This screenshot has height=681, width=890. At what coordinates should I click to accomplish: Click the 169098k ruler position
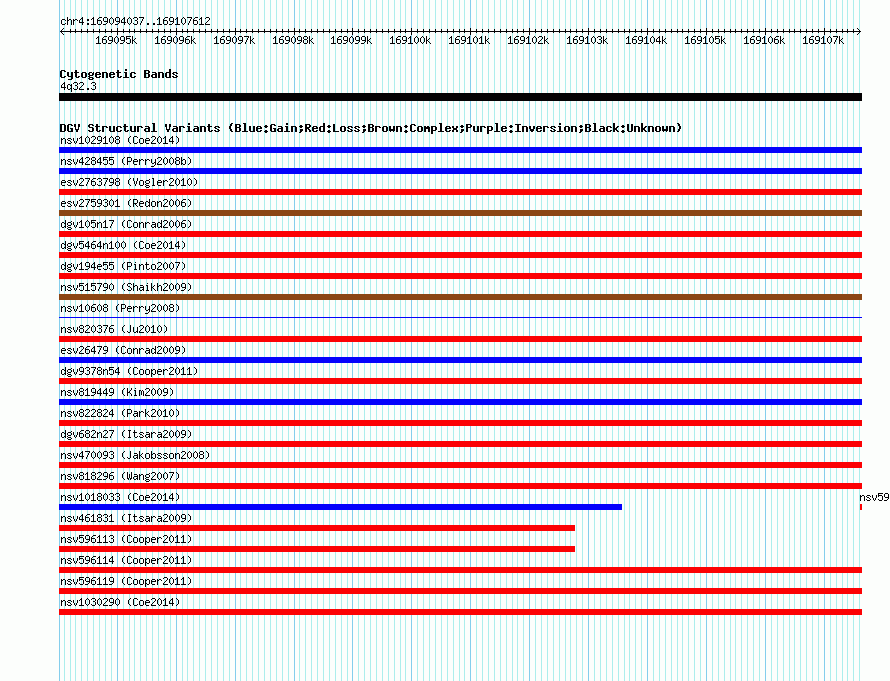coord(293,40)
